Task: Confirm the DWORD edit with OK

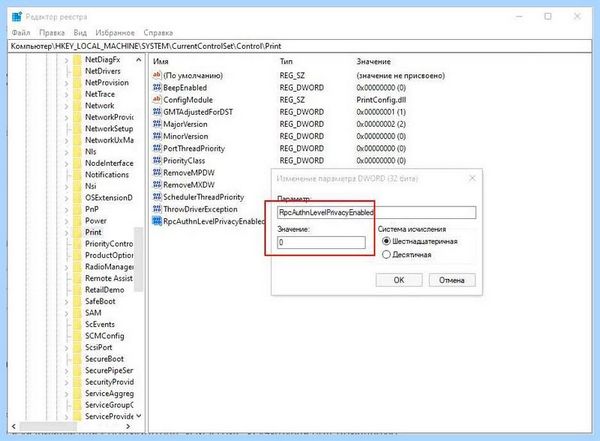Action: [399, 280]
